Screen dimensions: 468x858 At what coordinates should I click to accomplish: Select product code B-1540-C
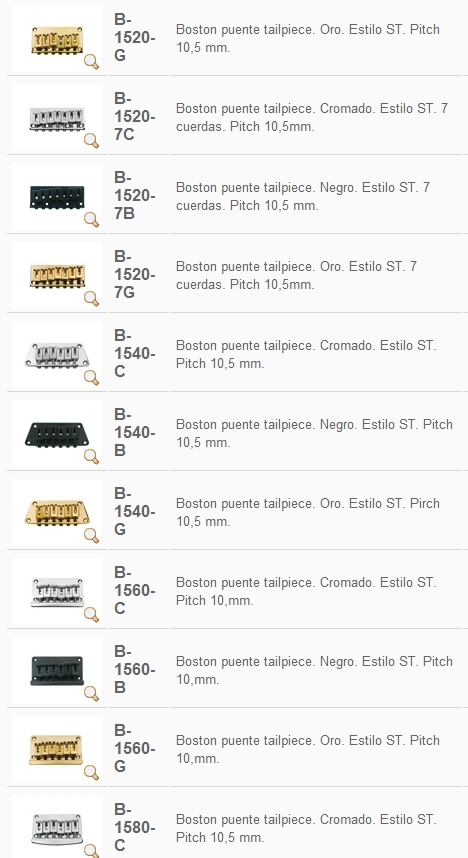(x=135, y=353)
